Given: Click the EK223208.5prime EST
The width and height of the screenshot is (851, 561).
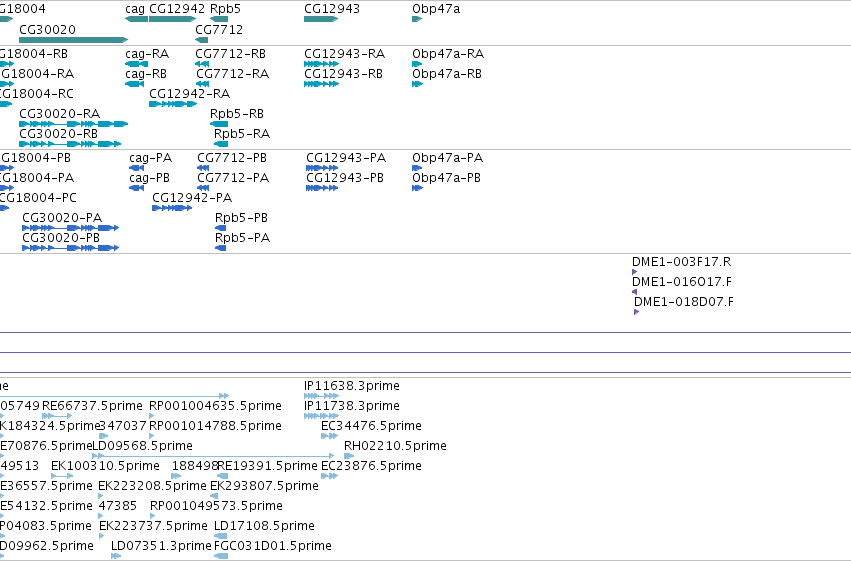Looking at the screenshot, I should click(x=100, y=496).
